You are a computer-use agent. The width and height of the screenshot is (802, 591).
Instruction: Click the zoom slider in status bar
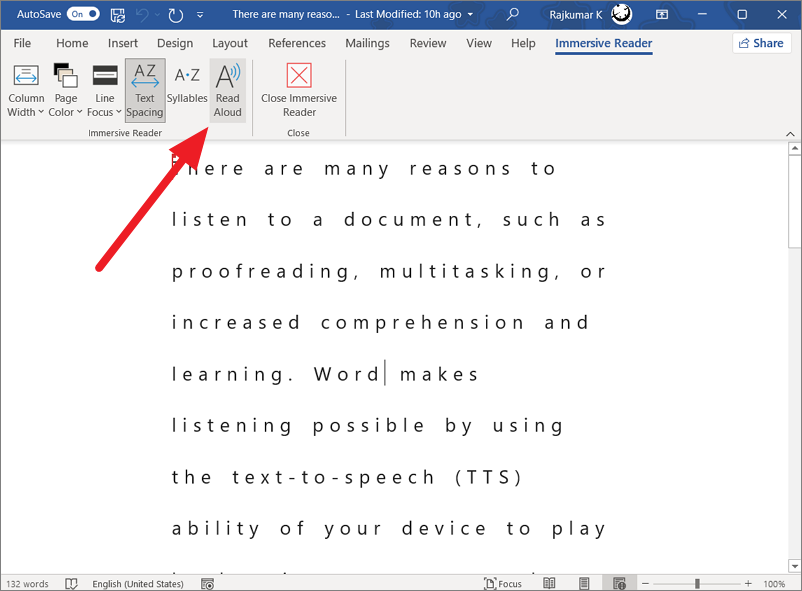tap(697, 583)
